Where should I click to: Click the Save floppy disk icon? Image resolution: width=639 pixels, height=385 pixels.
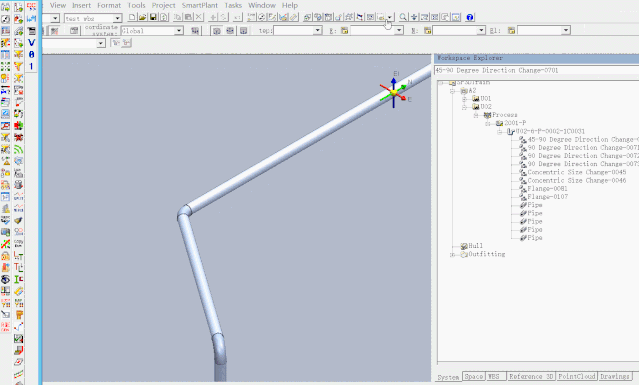point(153,17)
